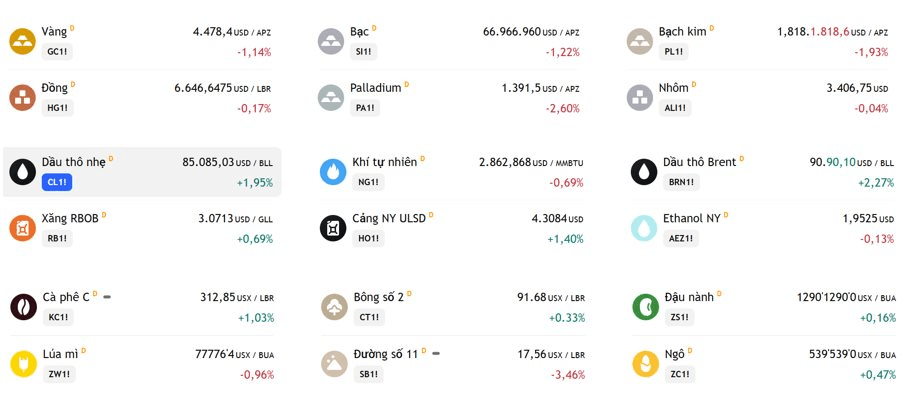Screen dimensions: 917x408
Task: Click the Cảng NY ULSD percentage change +1,40%
Action: tap(566, 239)
